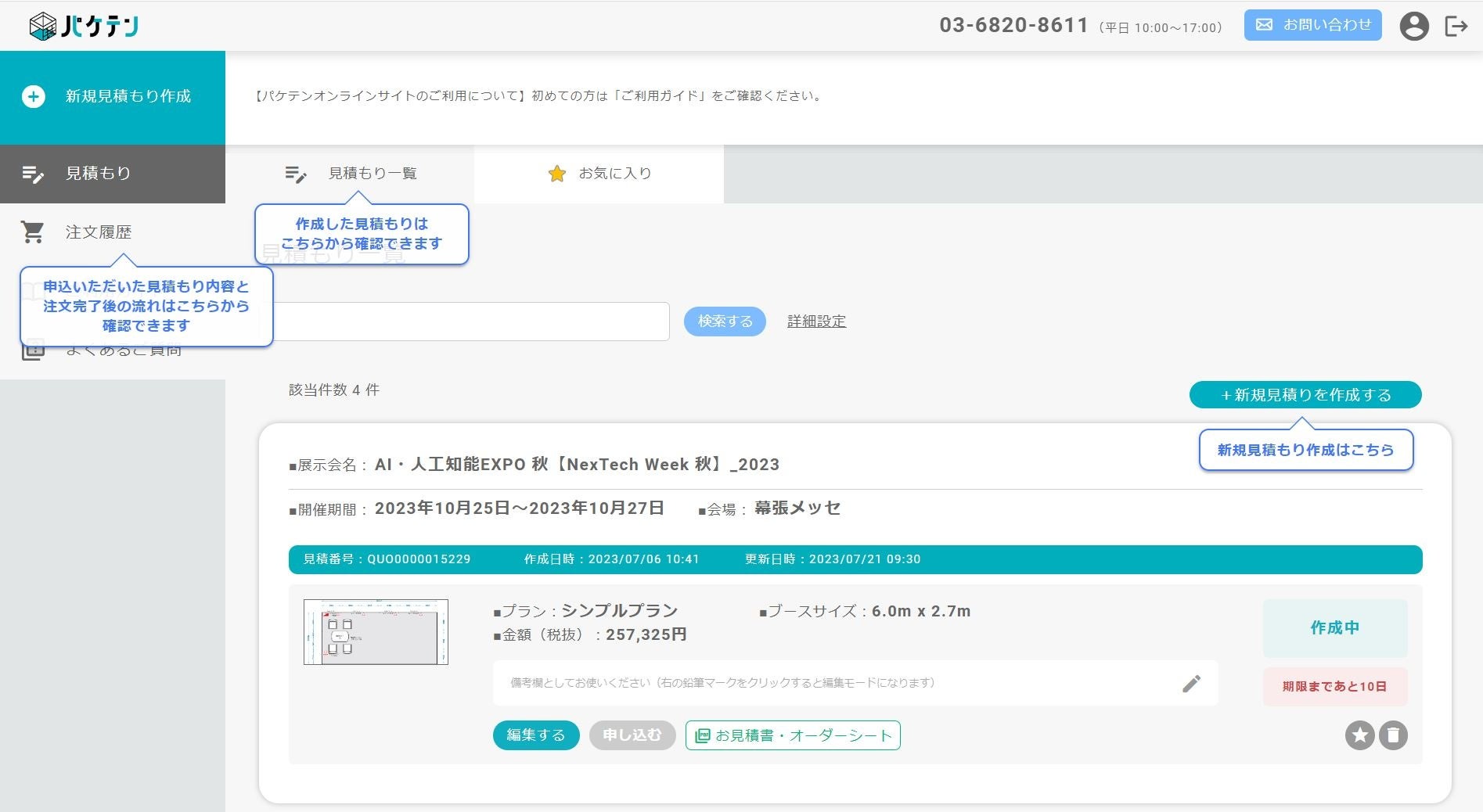Click the plus icon for 新規見積もり作成
This screenshot has width=1483, height=812.
pos(33,96)
